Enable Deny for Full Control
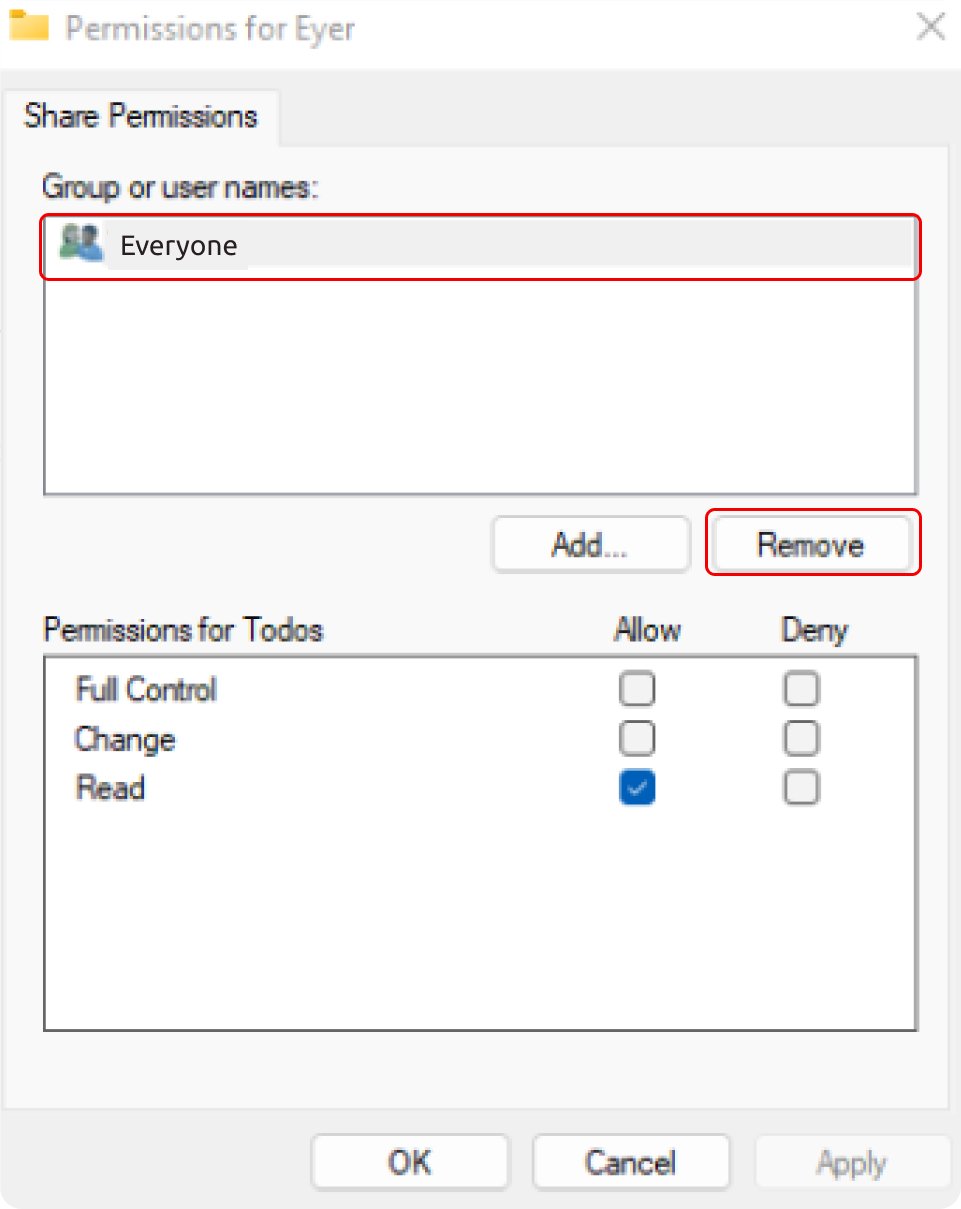The height and width of the screenshot is (1209, 961). tap(801, 689)
